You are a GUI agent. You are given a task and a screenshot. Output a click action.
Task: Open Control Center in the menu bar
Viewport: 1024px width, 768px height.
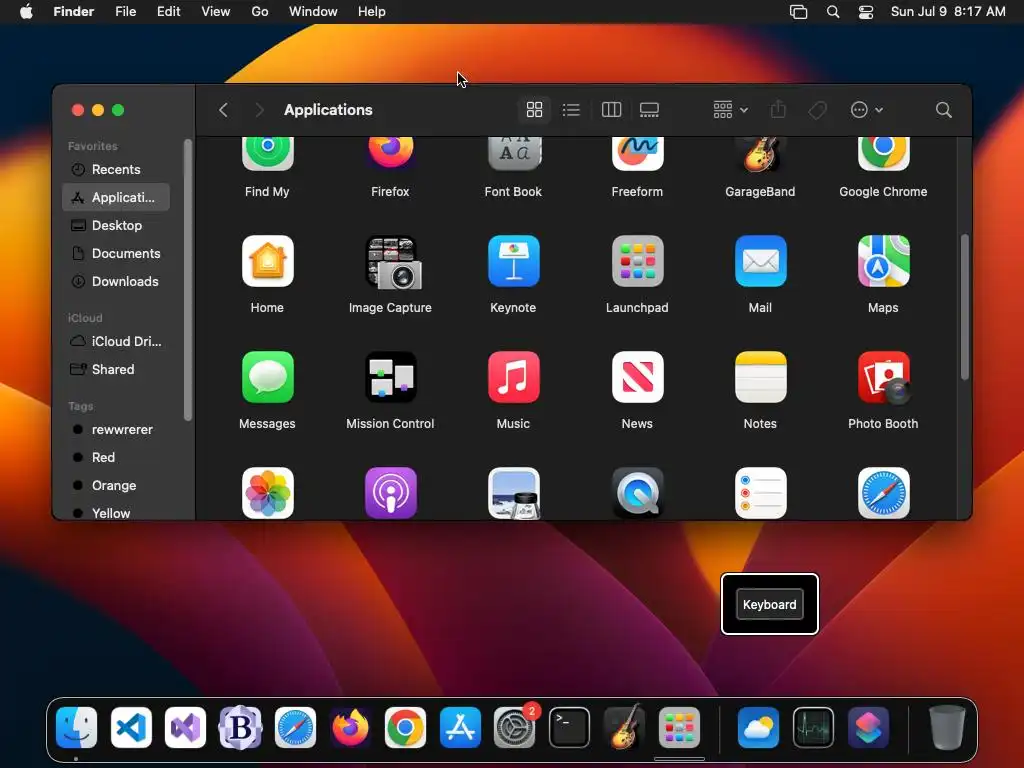tap(866, 12)
